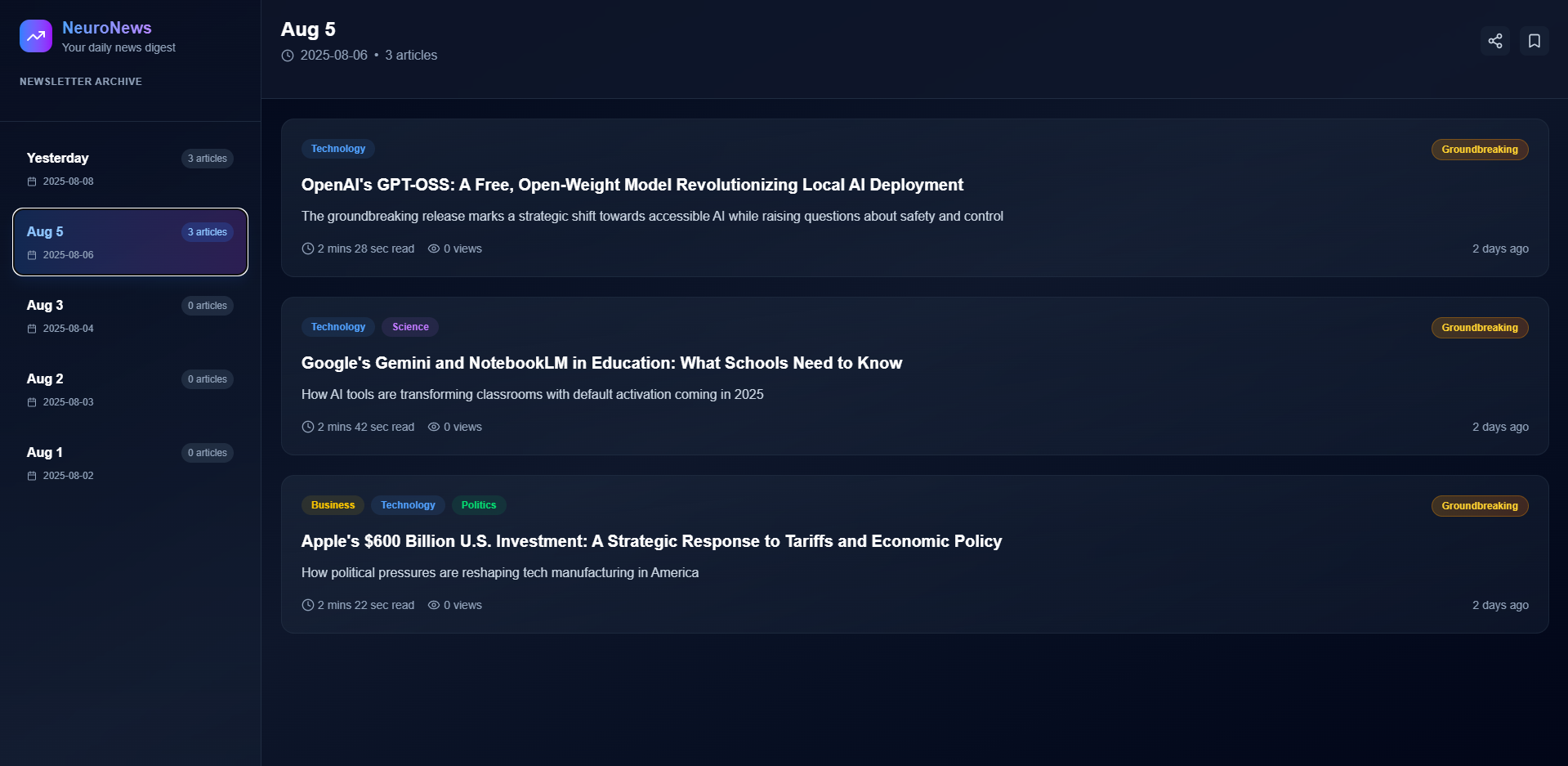Click '2 days ago' on the Apple article

pyautogui.click(x=1500, y=605)
